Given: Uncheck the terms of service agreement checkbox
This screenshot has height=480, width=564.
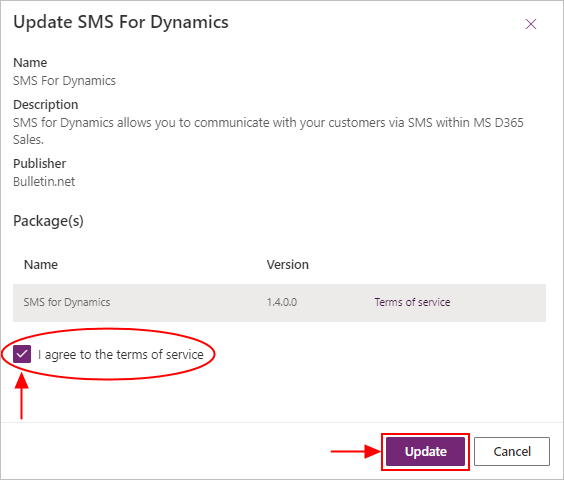Looking at the screenshot, I should click(x=22, y=354).
